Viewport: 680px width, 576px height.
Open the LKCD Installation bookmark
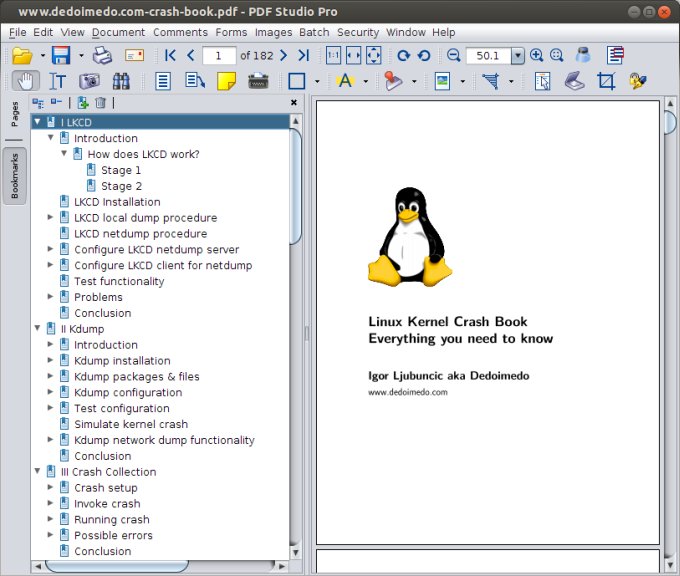coord(117,202)
